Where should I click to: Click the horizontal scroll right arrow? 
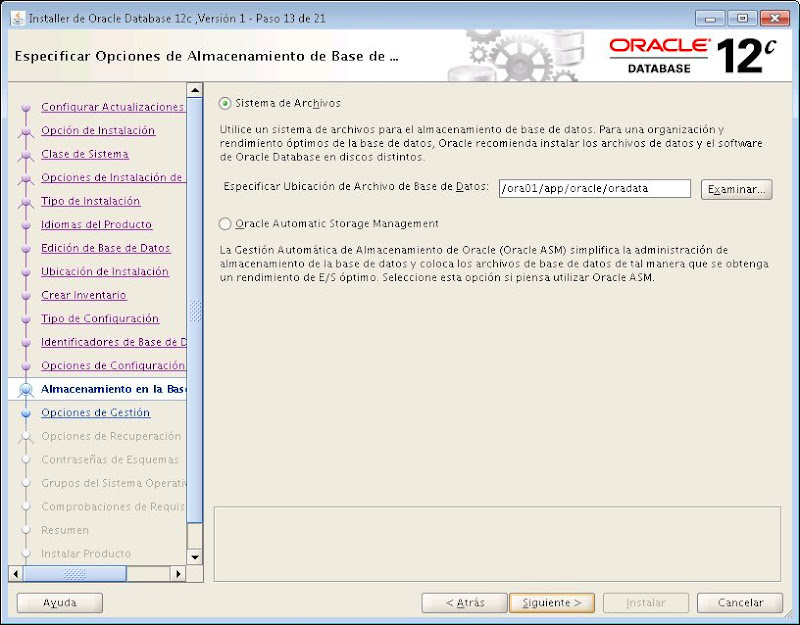pos(178,573)
